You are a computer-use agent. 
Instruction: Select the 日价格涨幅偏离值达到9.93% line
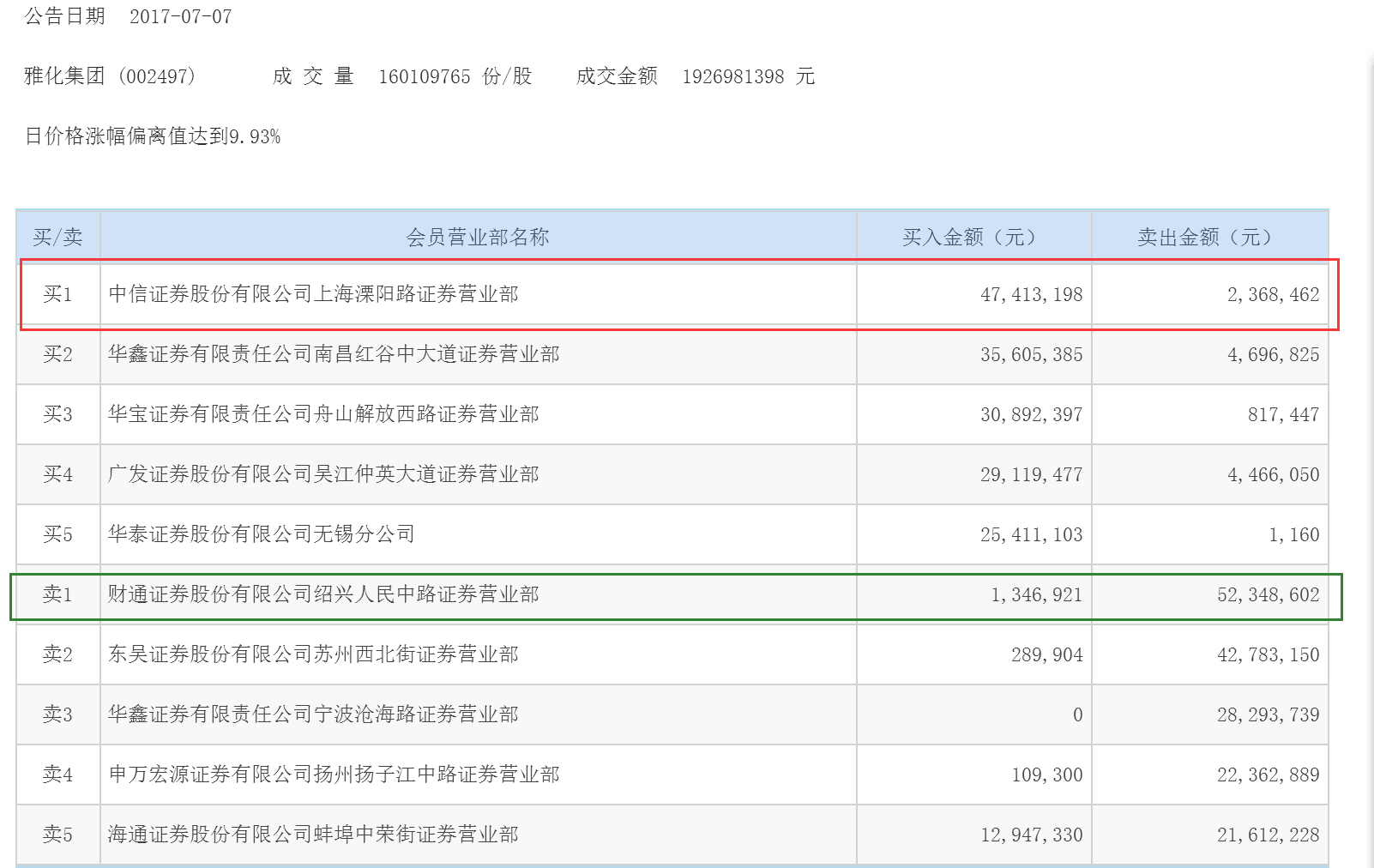point(153,136)
